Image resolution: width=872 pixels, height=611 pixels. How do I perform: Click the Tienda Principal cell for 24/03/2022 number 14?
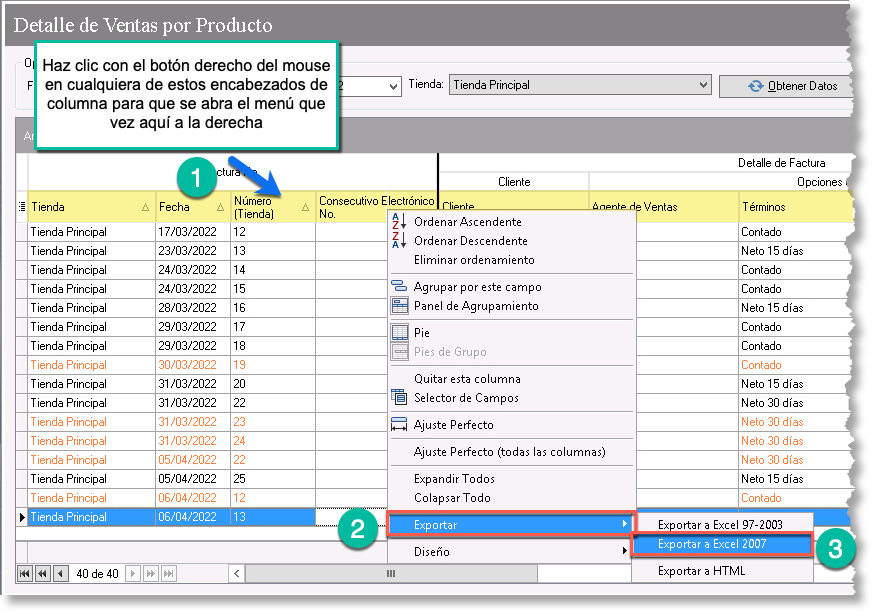coord(92,270)
